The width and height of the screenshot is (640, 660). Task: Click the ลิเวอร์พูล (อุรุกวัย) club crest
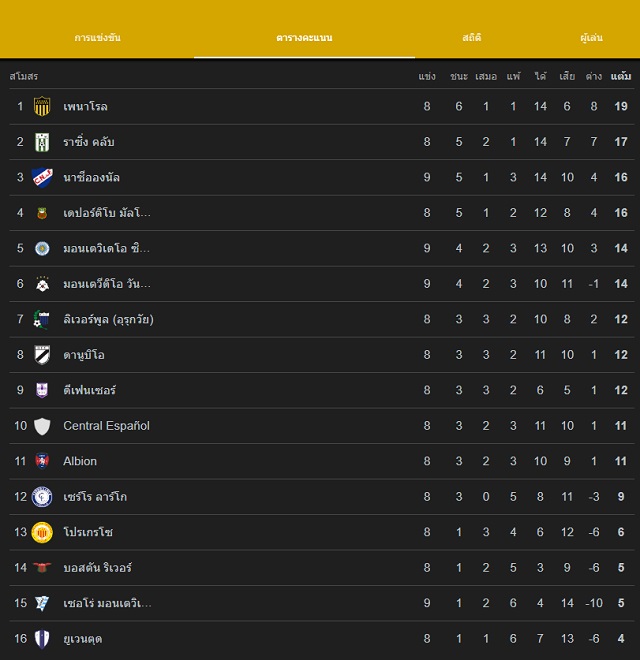point(42,319)
